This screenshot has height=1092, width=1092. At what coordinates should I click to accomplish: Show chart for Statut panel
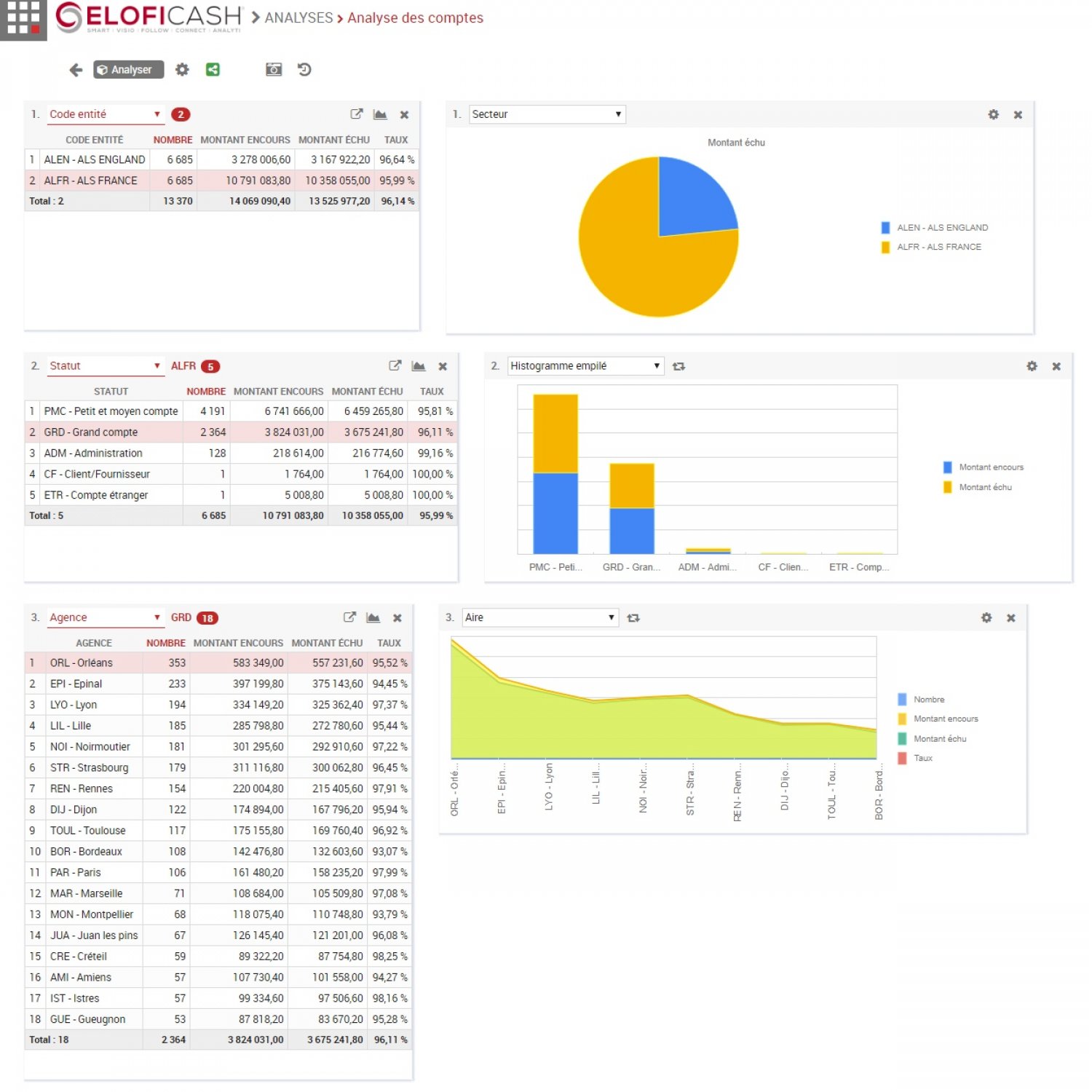[419, 366]
